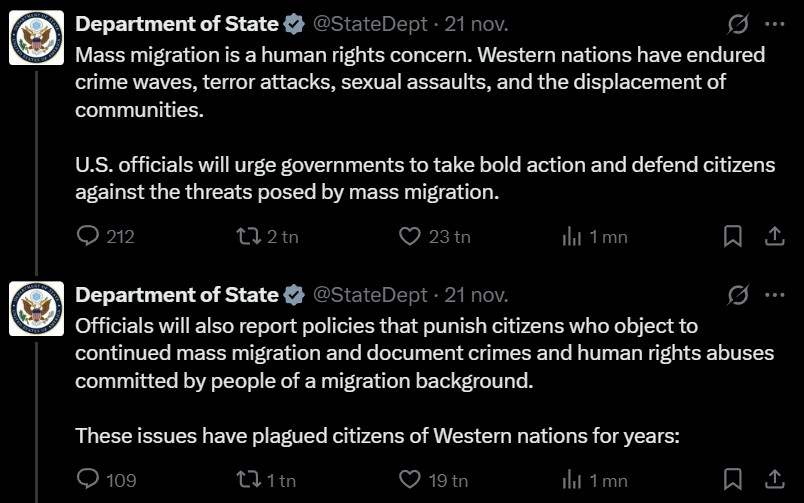The width and height of the screenshot is (804, 503).
Task: Share the first tweet
Action: (774, 236)
